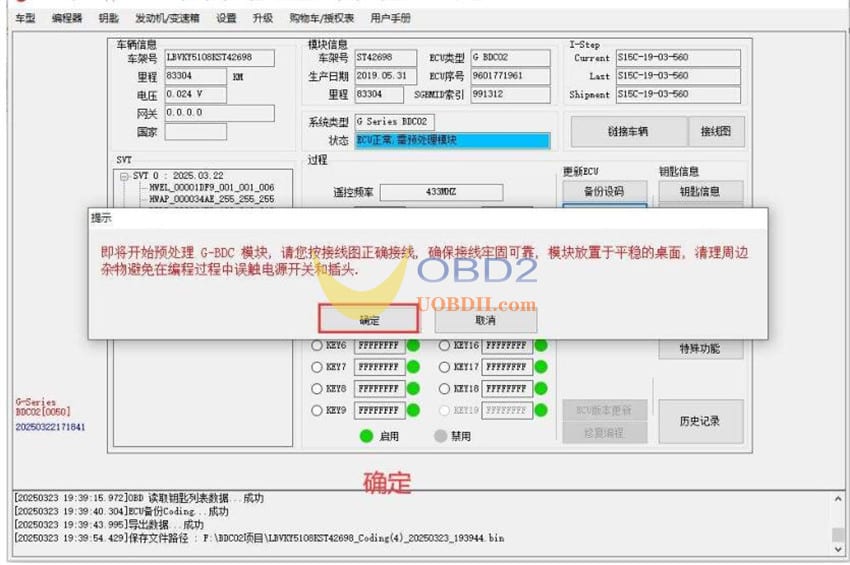Click the greyed ECU版本更新 button
Image resolution: width=850 pixels, height=565 pixels.
click(604, 410)
